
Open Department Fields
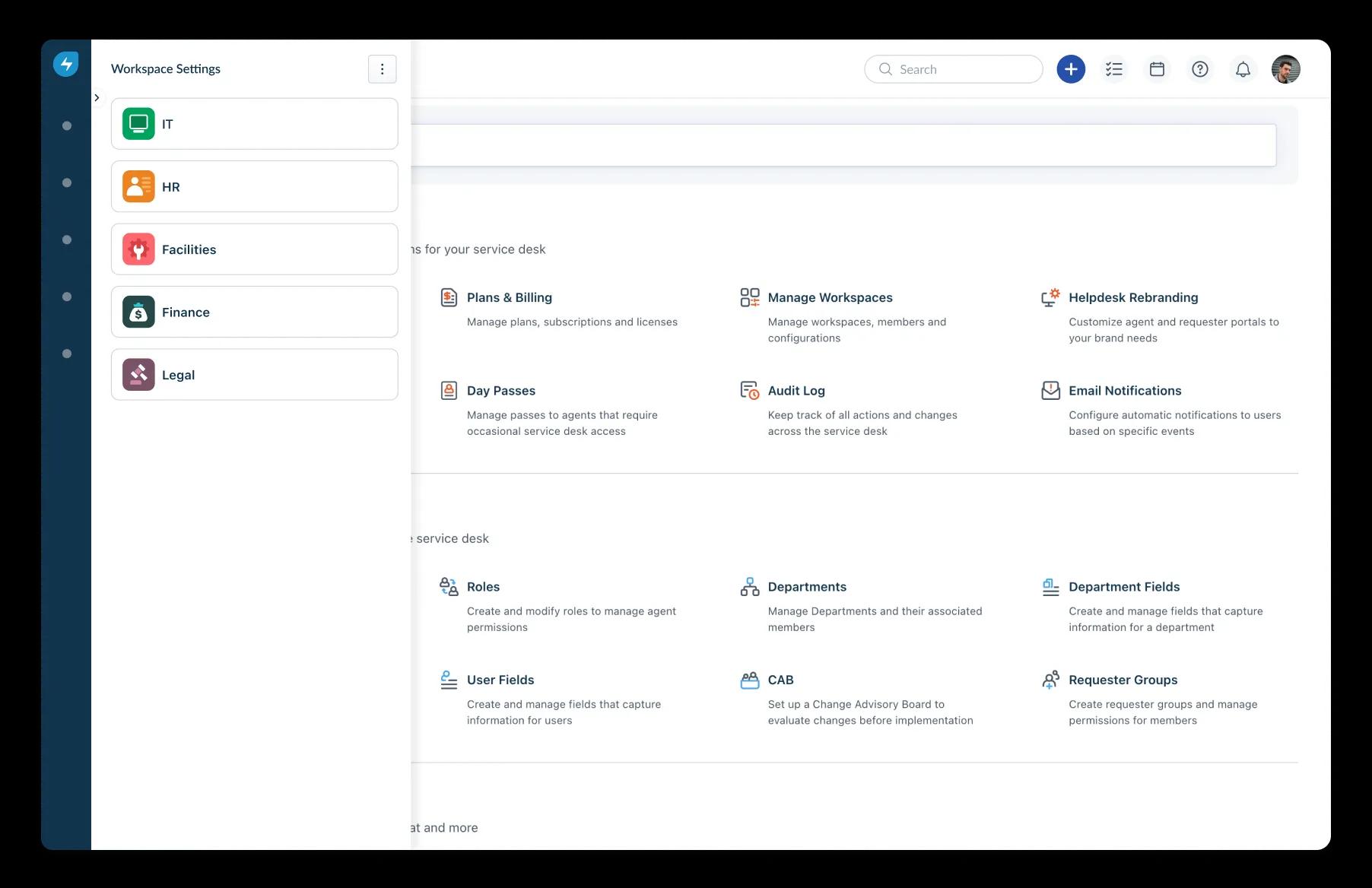coord(1124,587)
